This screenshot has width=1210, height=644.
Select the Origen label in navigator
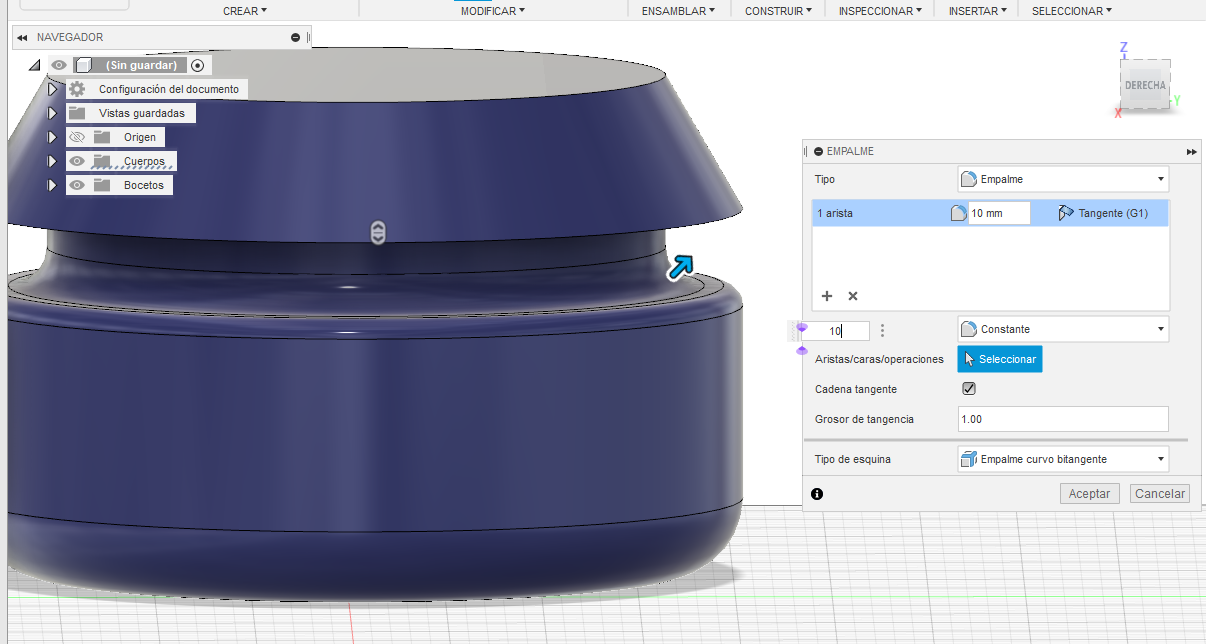click(x=140, y=137)
